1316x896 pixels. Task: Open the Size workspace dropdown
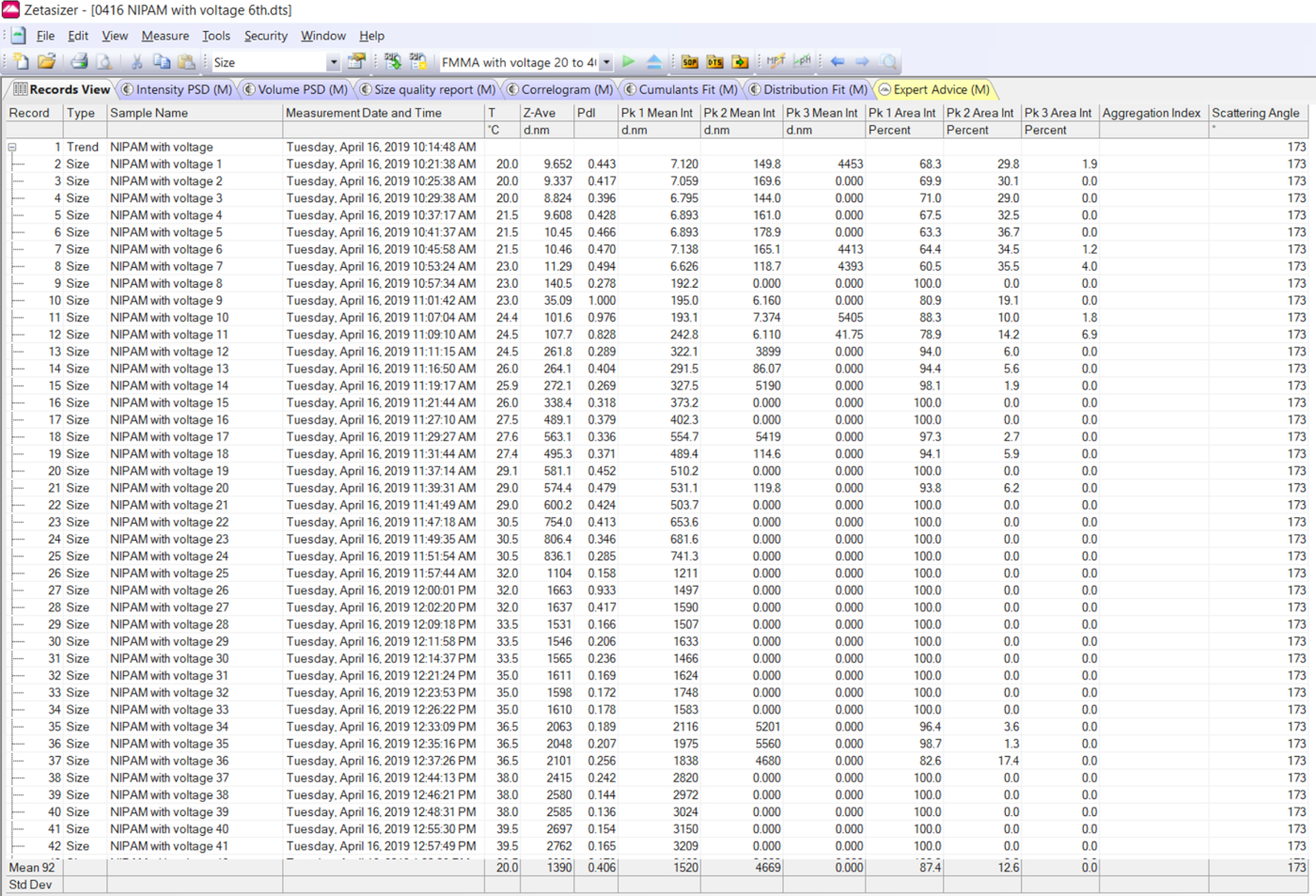333,63
